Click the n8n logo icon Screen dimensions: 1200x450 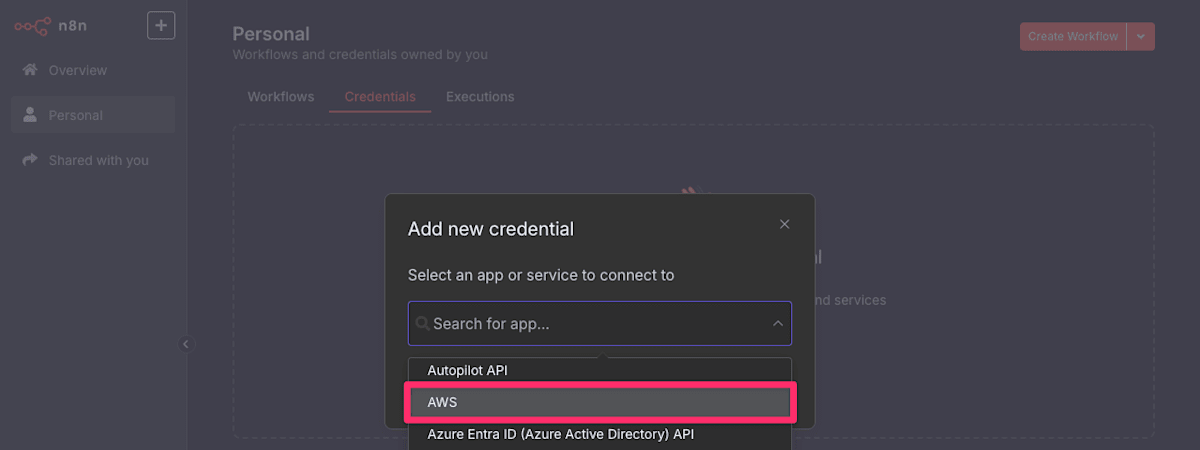[32, 25]
